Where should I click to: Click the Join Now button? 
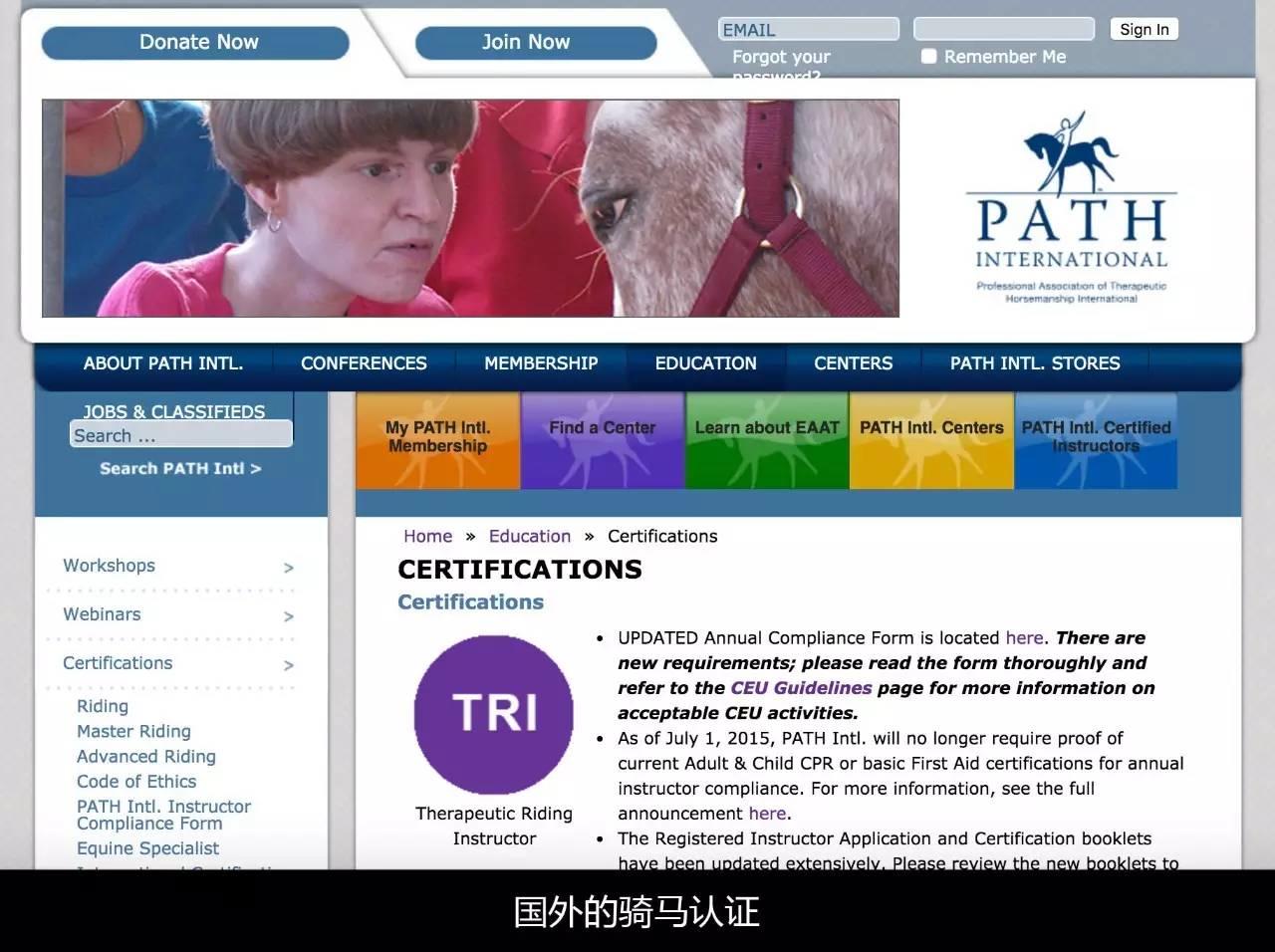click(x=536, y=42)
